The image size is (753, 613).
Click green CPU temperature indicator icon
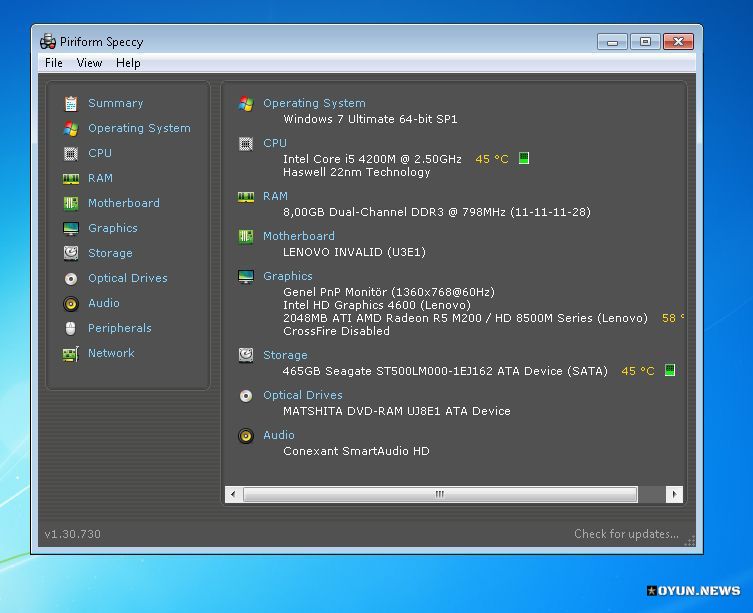click(524, 158)
